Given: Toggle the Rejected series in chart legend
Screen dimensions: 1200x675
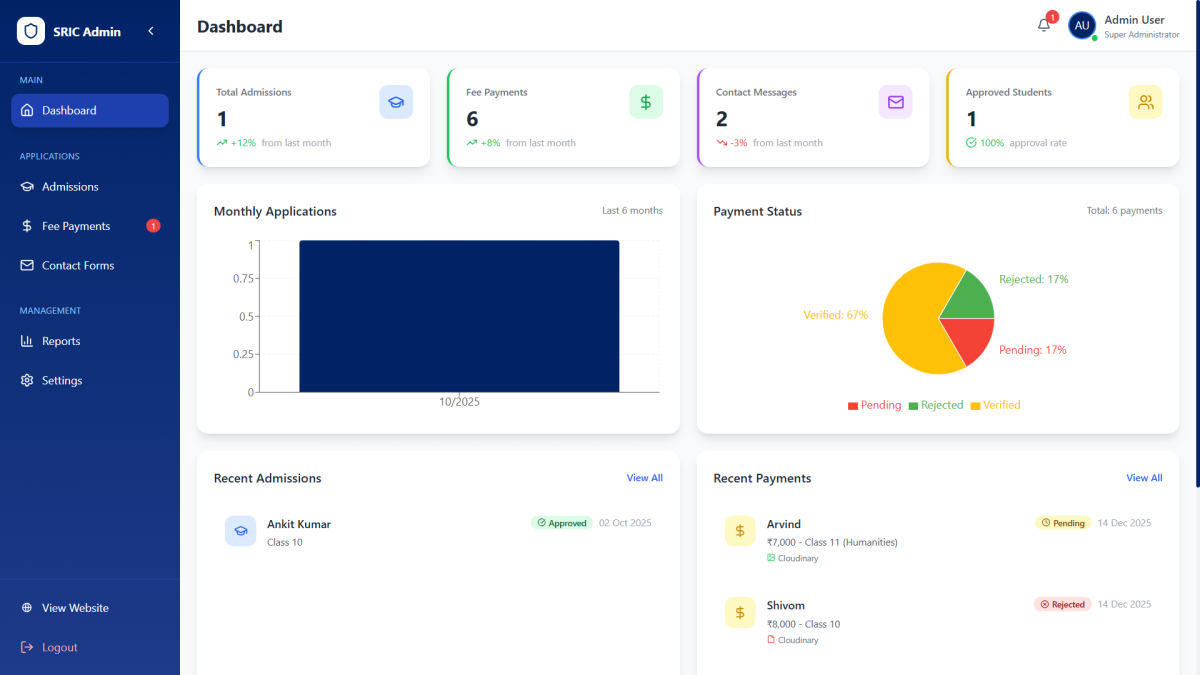Looking at the screenshot, I should pos(936,405).
